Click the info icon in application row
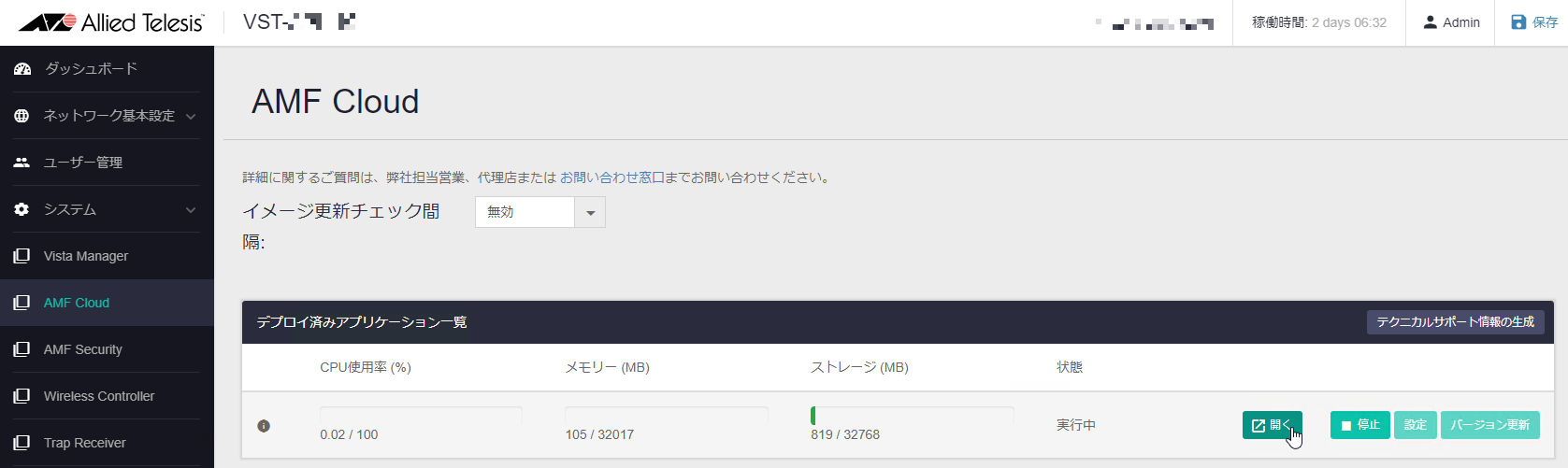The width and height of the screenshot is (1568, 468). point(264,426)
